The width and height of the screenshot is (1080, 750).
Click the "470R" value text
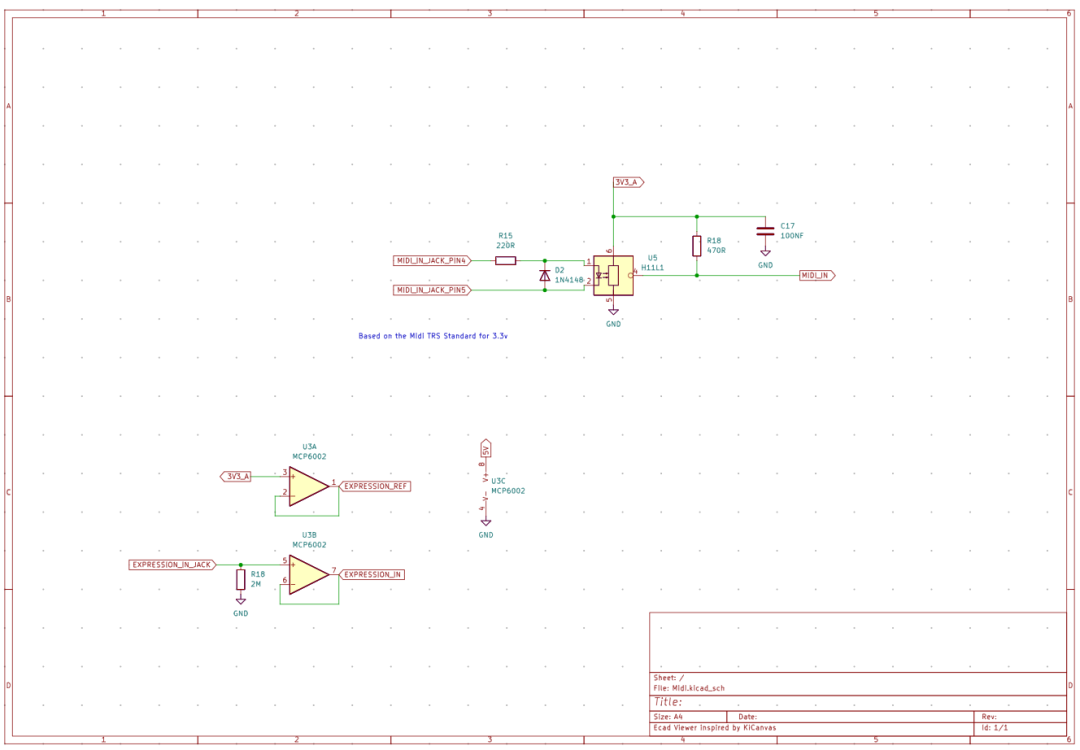click(x=716, y=251)
